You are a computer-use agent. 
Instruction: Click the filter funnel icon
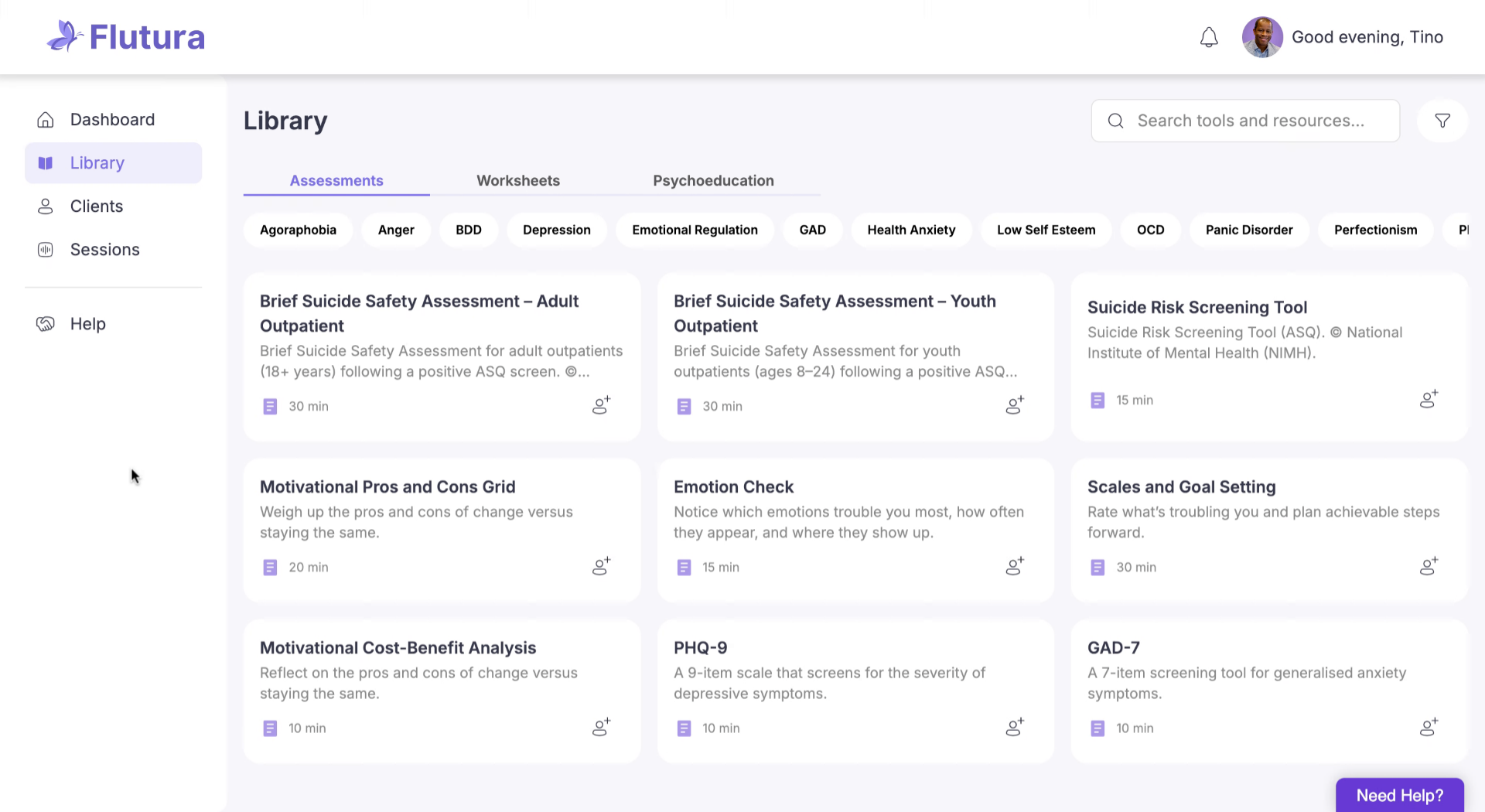pyautogui.click(x=1442, y=121)
